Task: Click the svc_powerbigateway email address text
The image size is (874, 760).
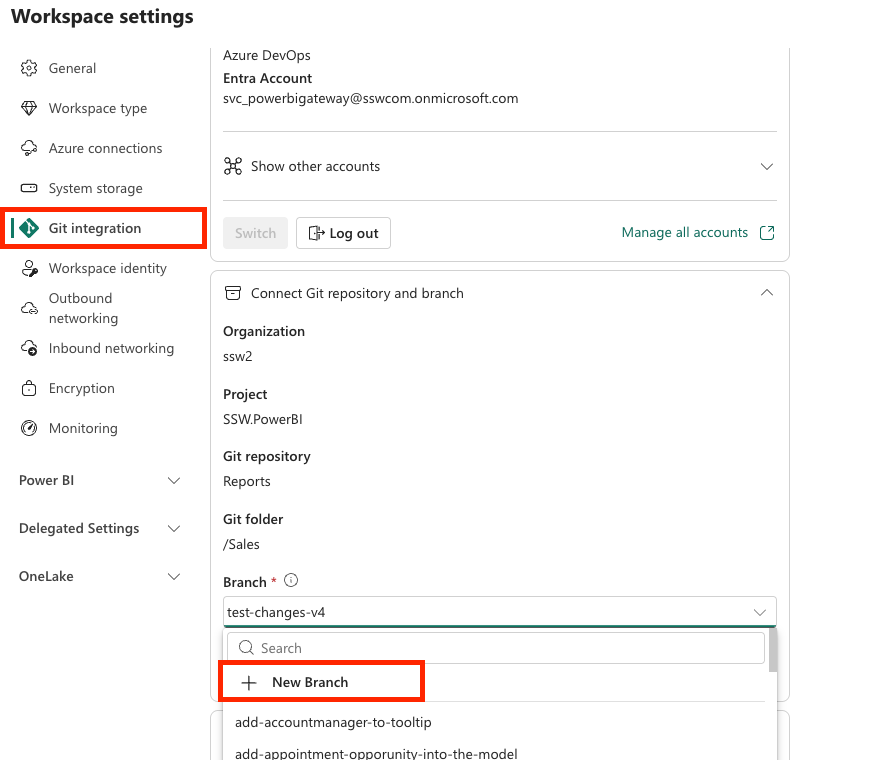Action: 371,98
